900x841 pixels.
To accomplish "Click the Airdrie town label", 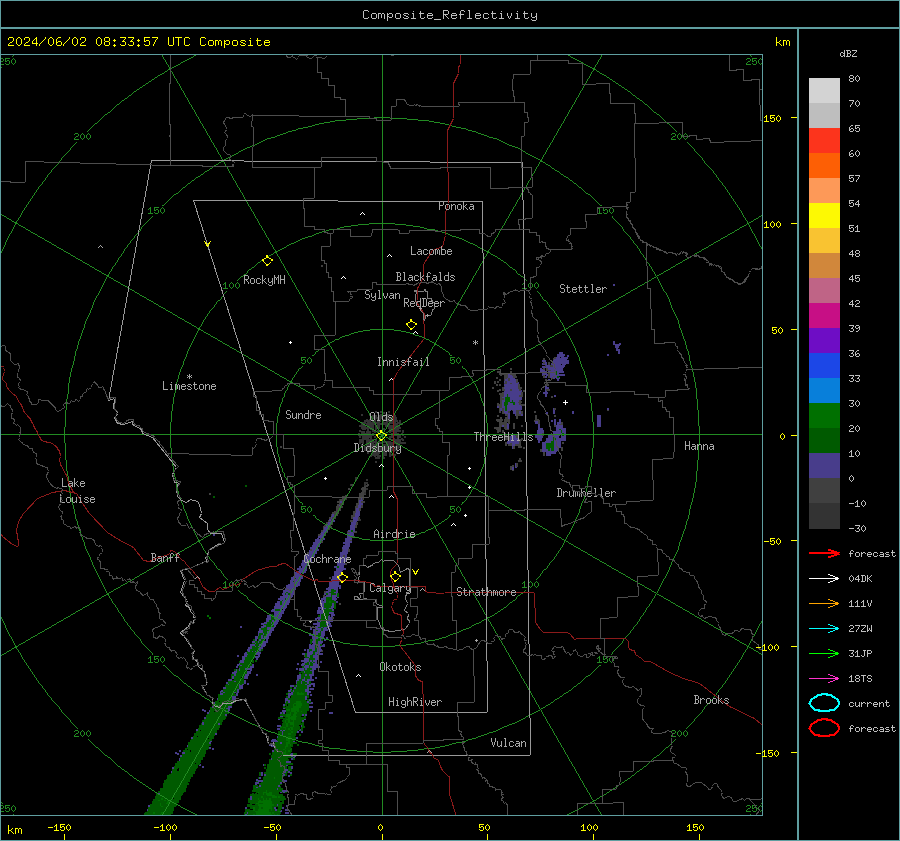I will pyautogui.click(x=394, y=534).
